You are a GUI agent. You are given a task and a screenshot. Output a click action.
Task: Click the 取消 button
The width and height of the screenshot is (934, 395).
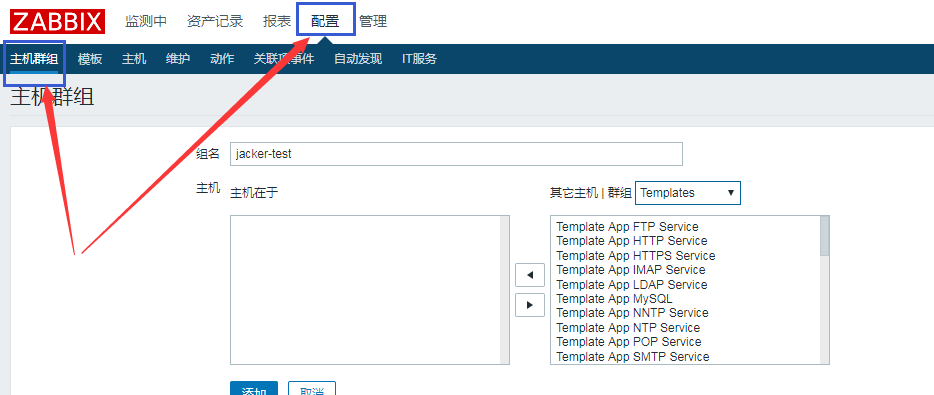tap(312, 388)
